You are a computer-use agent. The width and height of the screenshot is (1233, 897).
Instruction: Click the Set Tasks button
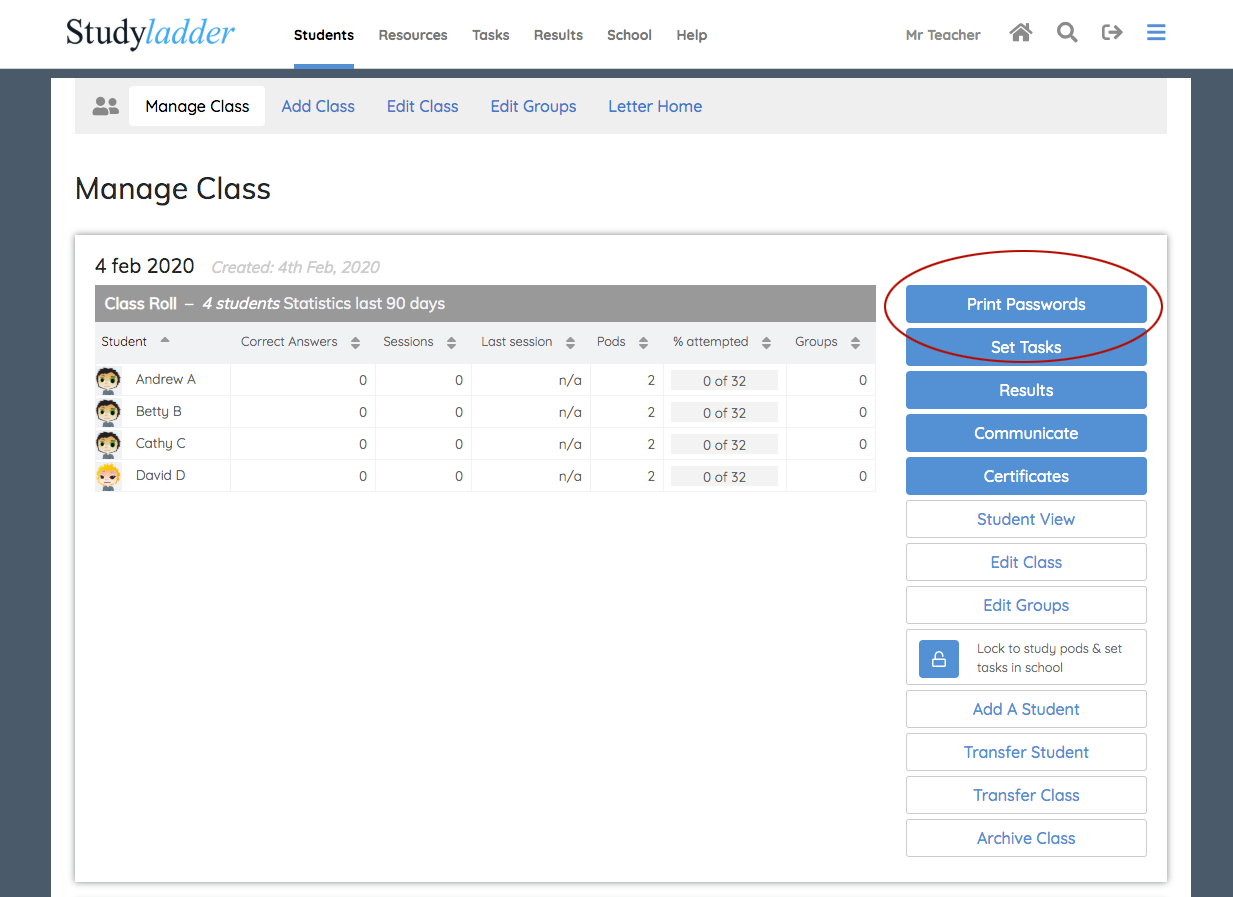coord(1026,347)
